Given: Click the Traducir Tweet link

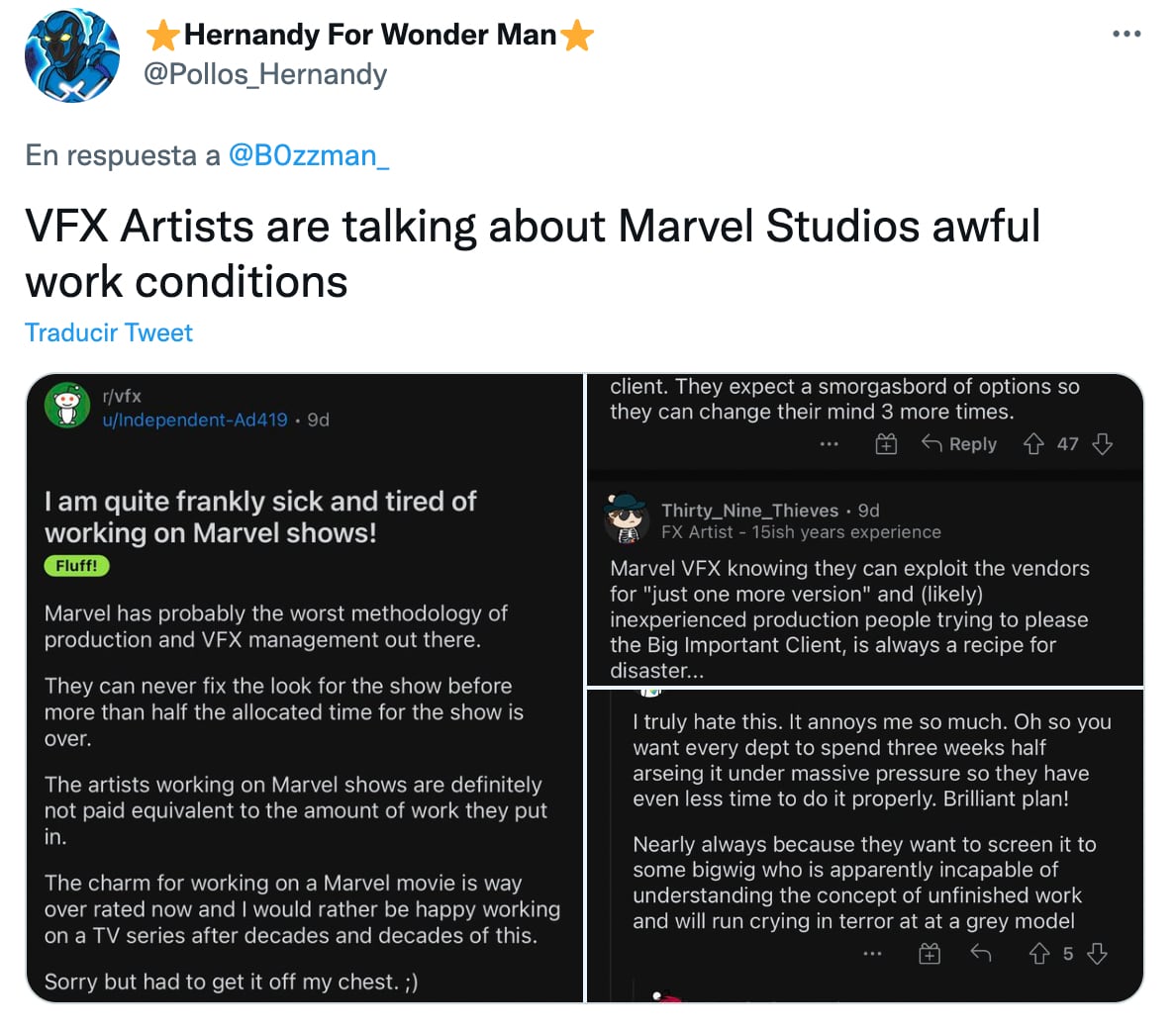Looking at the screenshot, I should [108, 332].
